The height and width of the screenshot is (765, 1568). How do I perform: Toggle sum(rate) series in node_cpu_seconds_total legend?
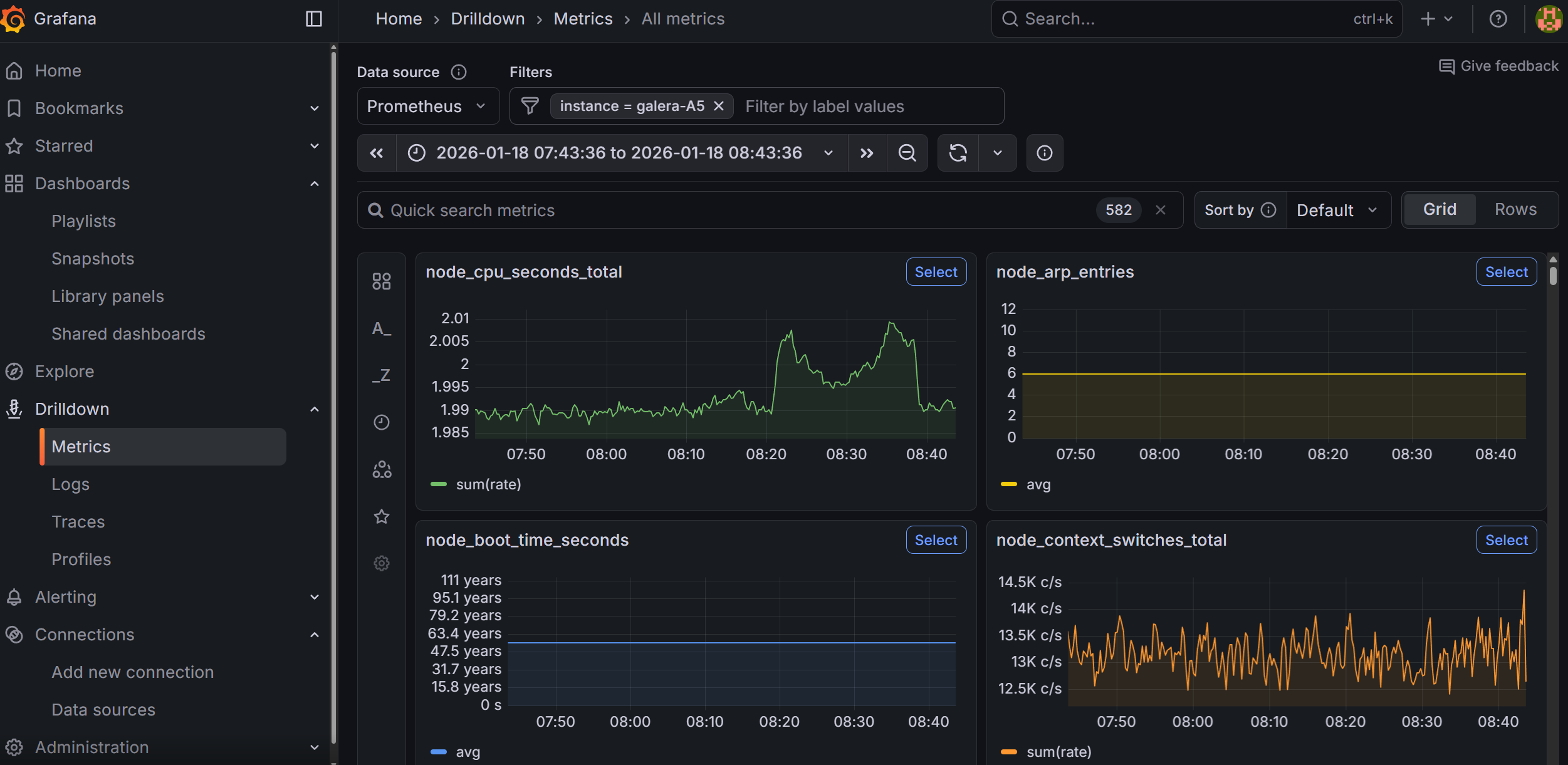click(x=488, y=484)
